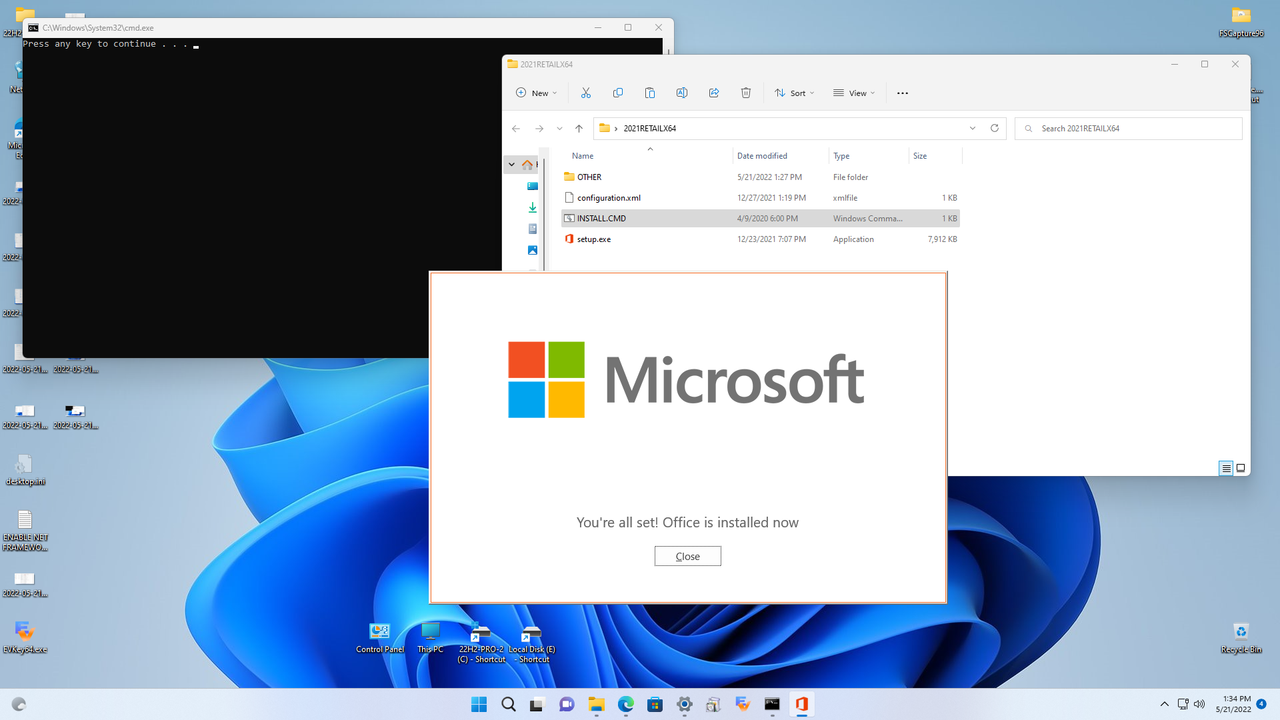Open Explorer recent locations dropdown arrow
The width and height of the screenshot is (1280, 720).
point(559,128)
